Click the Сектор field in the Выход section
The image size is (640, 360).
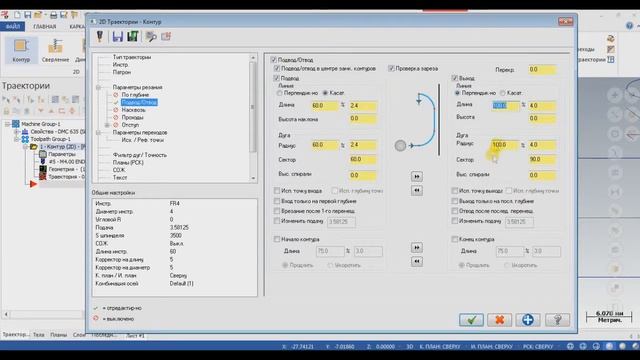[542, 160]
